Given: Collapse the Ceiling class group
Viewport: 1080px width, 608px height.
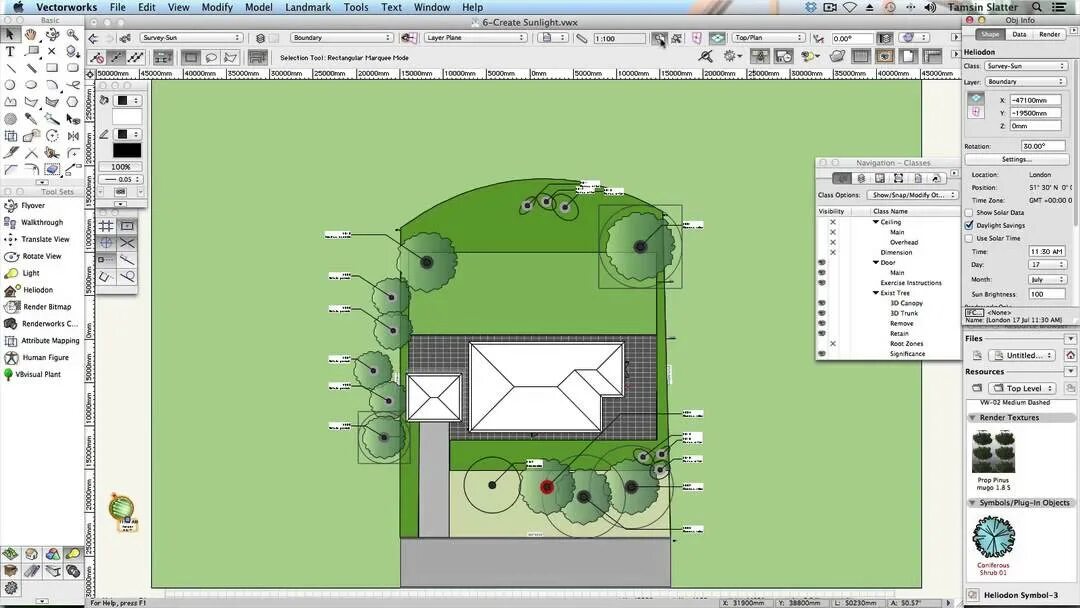Looking at the screenshot, I should [876, 222].
